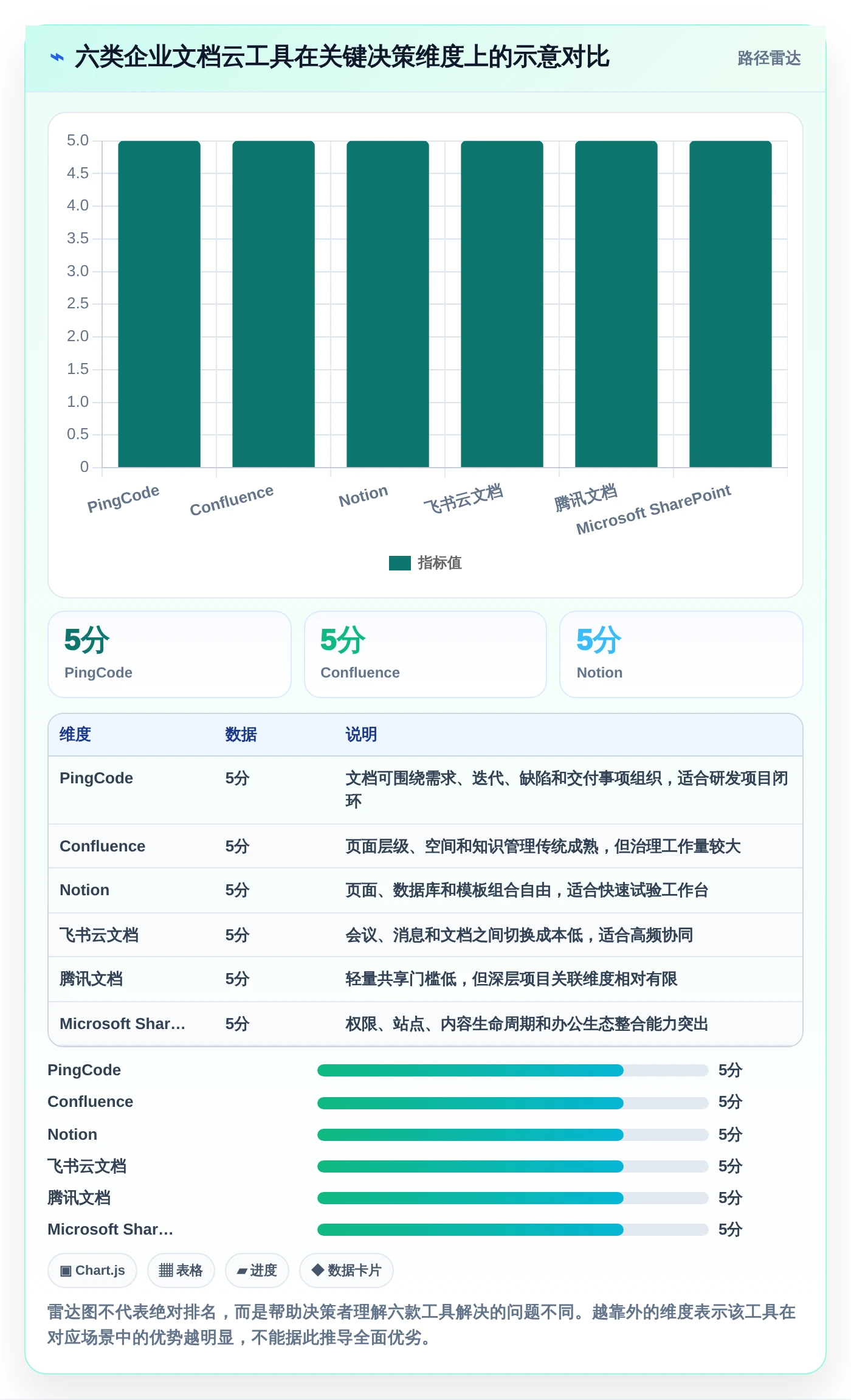Click the 数据卡片 tag chip
Image resolution: width=851 pixels, height=1400 pixels.
click(x=346, y=1270)
